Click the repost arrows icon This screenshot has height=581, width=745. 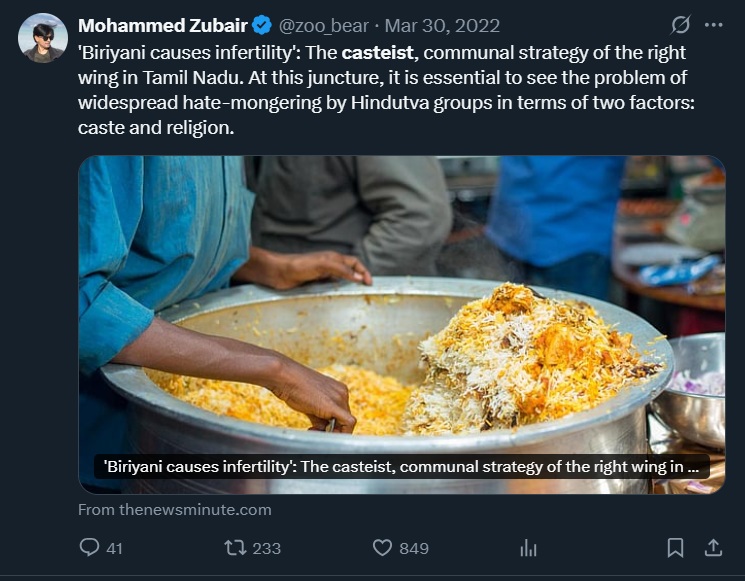234,547
